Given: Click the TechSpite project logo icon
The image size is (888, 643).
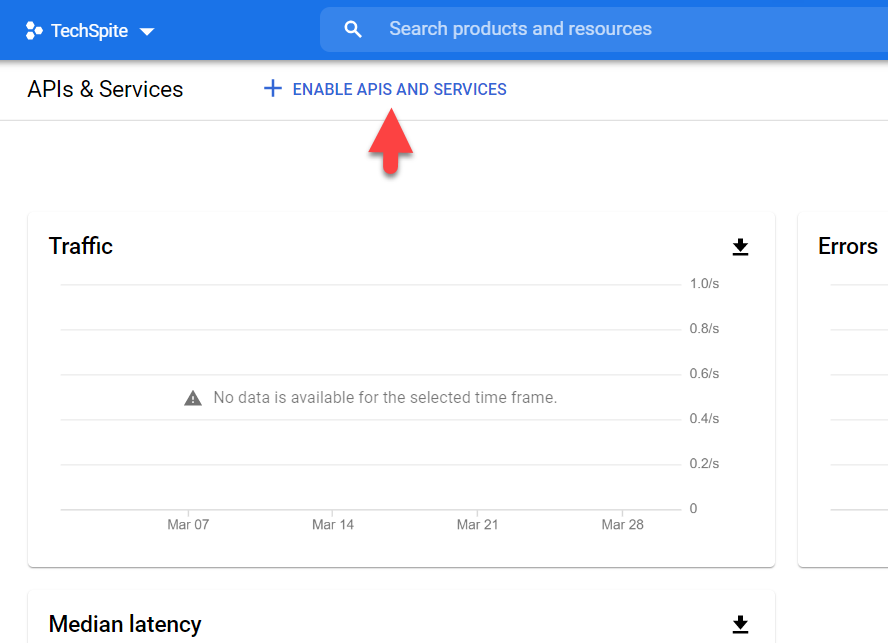Looking at the screenshot, I should pyautogui.click(x=34, y=30).
